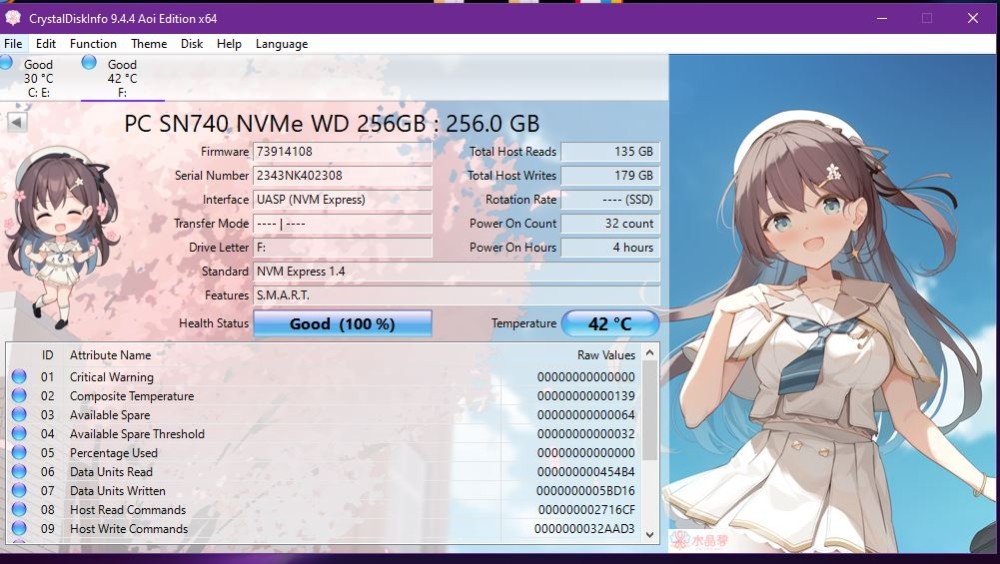The width and height of the screenshot is (1000, 564).
Task: Click the Firmware value field
Action: (x=342, y=152)
